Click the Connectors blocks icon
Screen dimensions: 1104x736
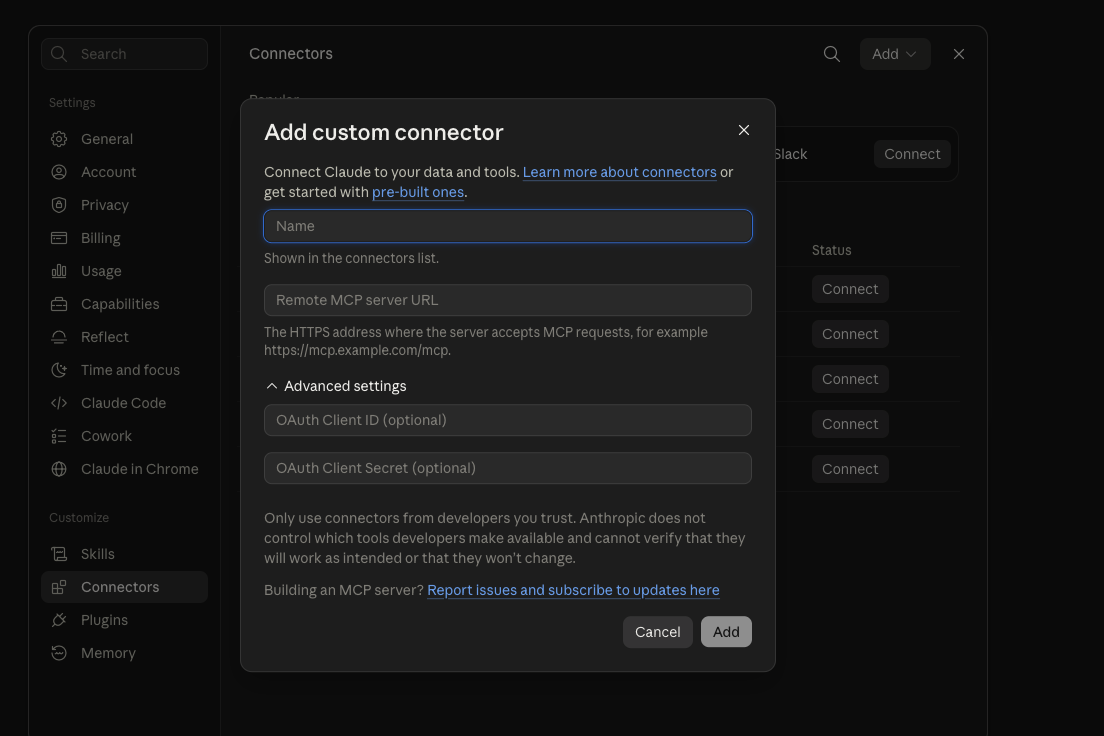click(x=59, y=587)
